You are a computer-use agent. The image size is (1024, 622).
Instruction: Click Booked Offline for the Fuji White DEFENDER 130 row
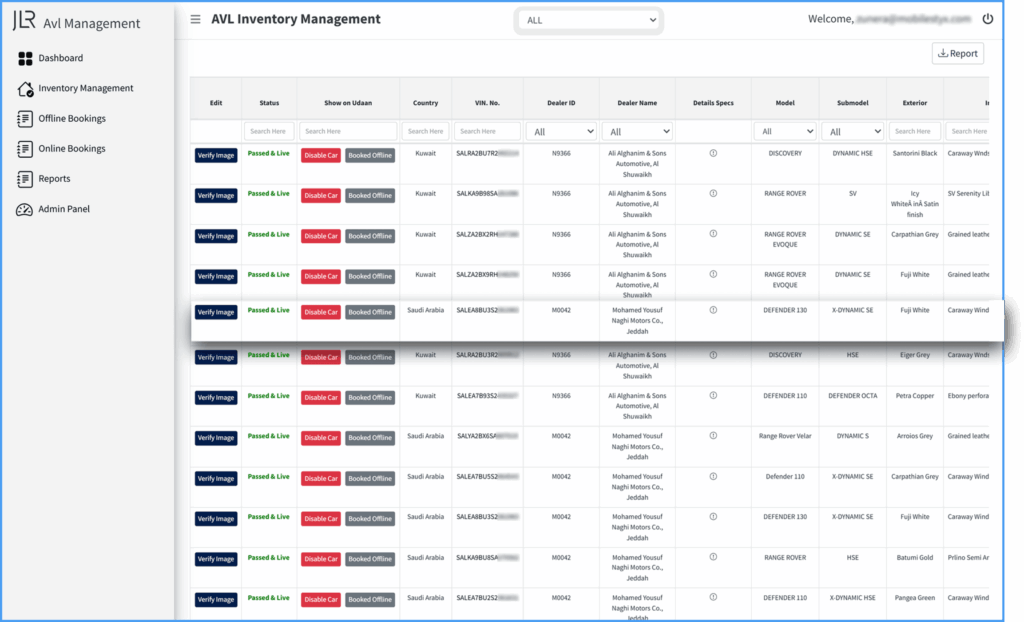pyautogui.click(x=370, y=312)
